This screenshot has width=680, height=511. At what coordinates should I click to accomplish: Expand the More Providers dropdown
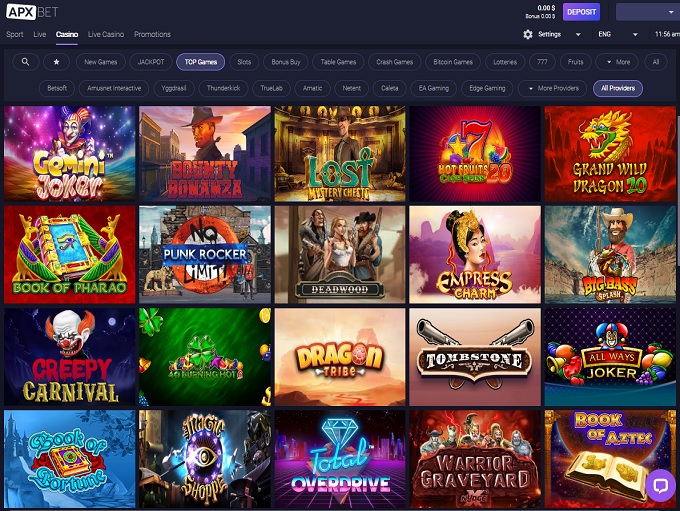tap(552, 88)
